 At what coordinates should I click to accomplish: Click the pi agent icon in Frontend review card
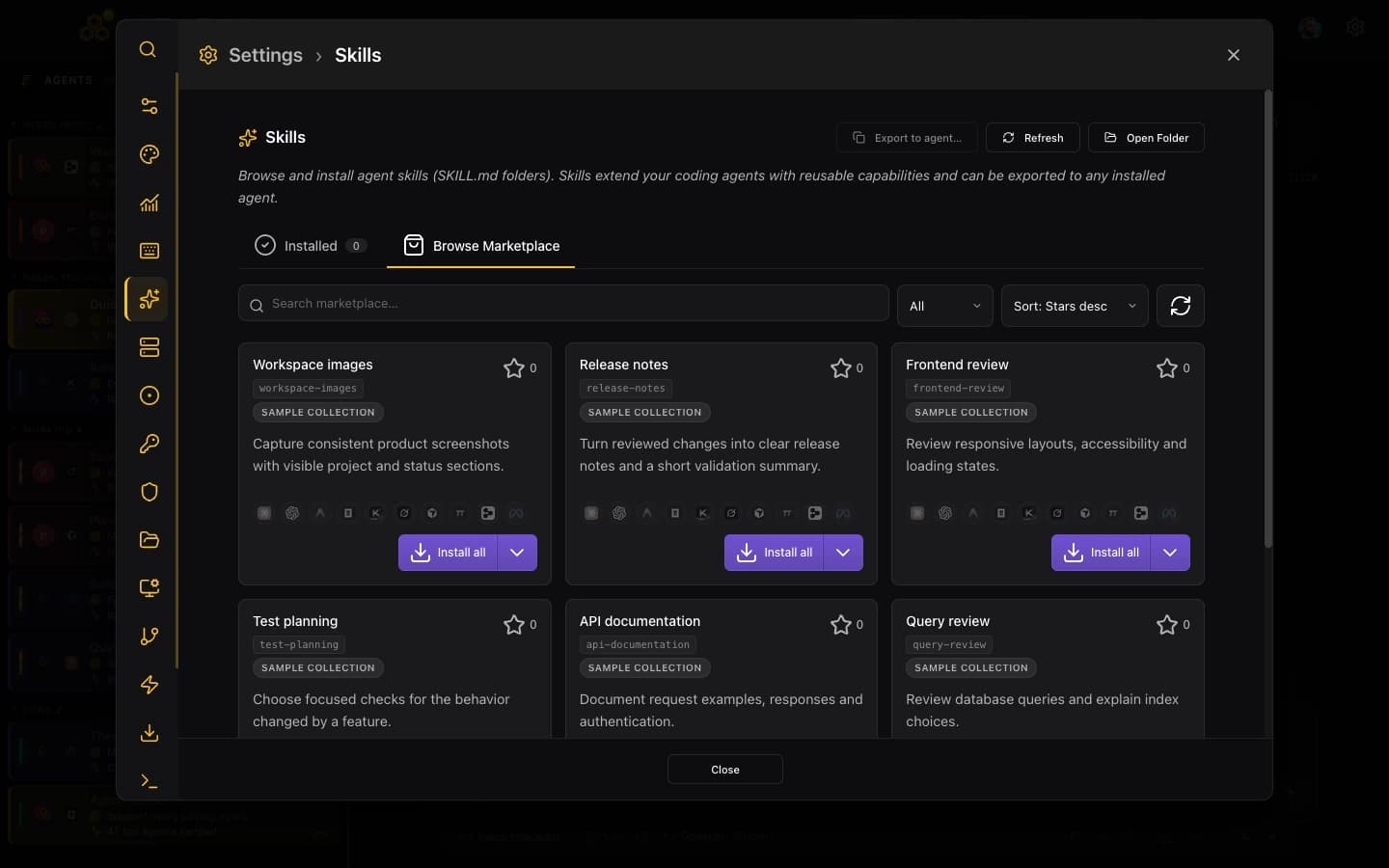1113,513
